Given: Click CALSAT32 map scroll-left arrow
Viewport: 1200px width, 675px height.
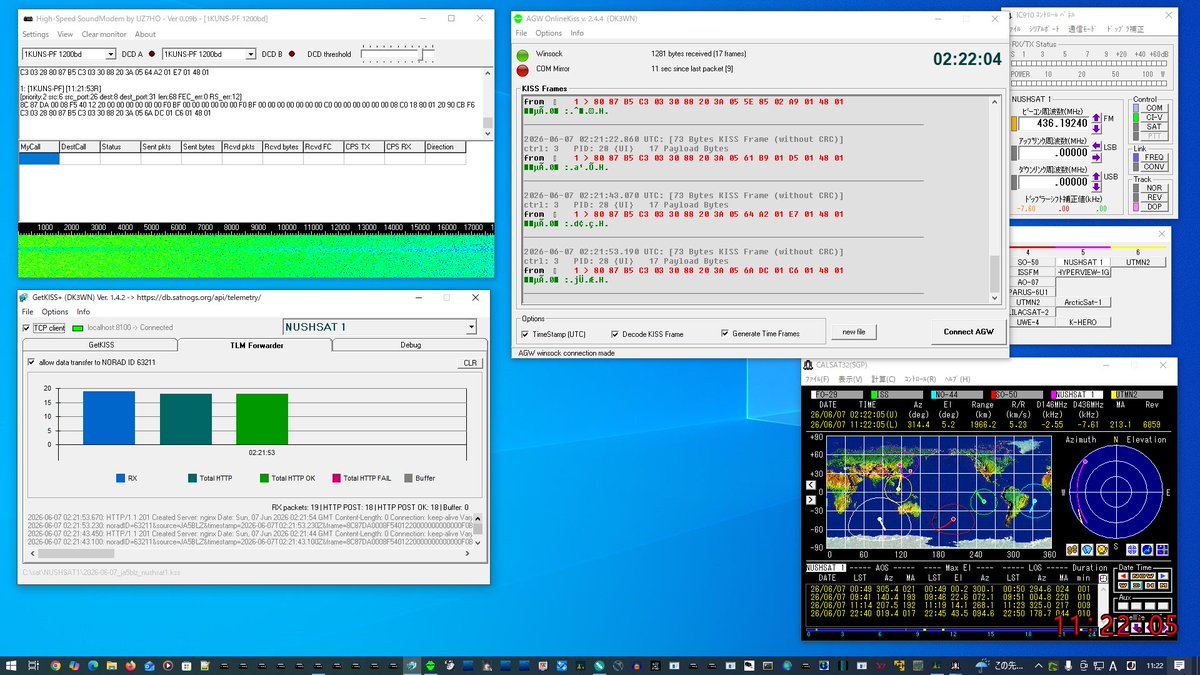Looking at the screenshot, I should coord(810,486).
